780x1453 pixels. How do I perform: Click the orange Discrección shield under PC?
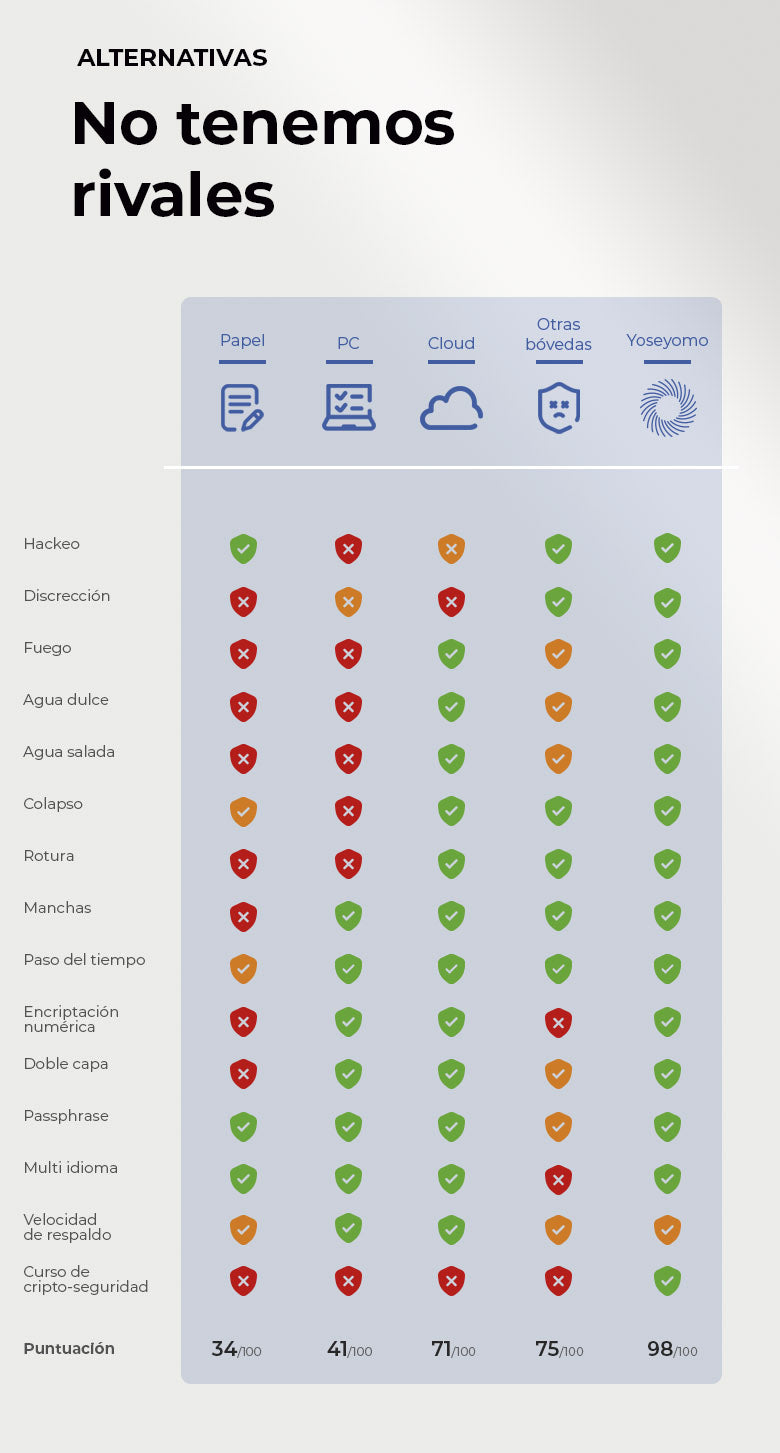(x=348, y=602)
